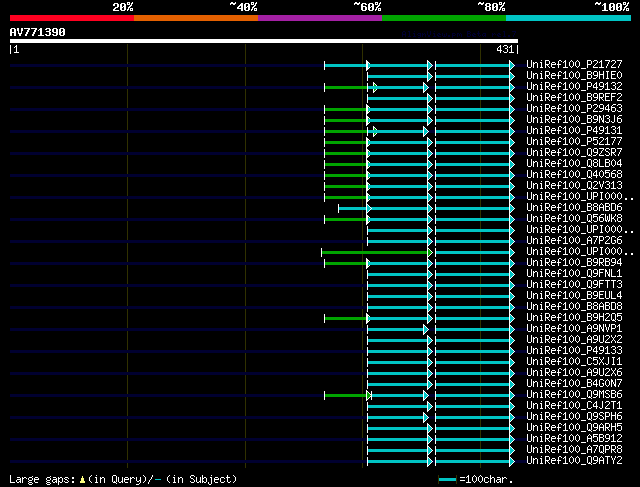Select the UniRef100_B8ABD6 label
640x487 pixels.
coord(574,208)
